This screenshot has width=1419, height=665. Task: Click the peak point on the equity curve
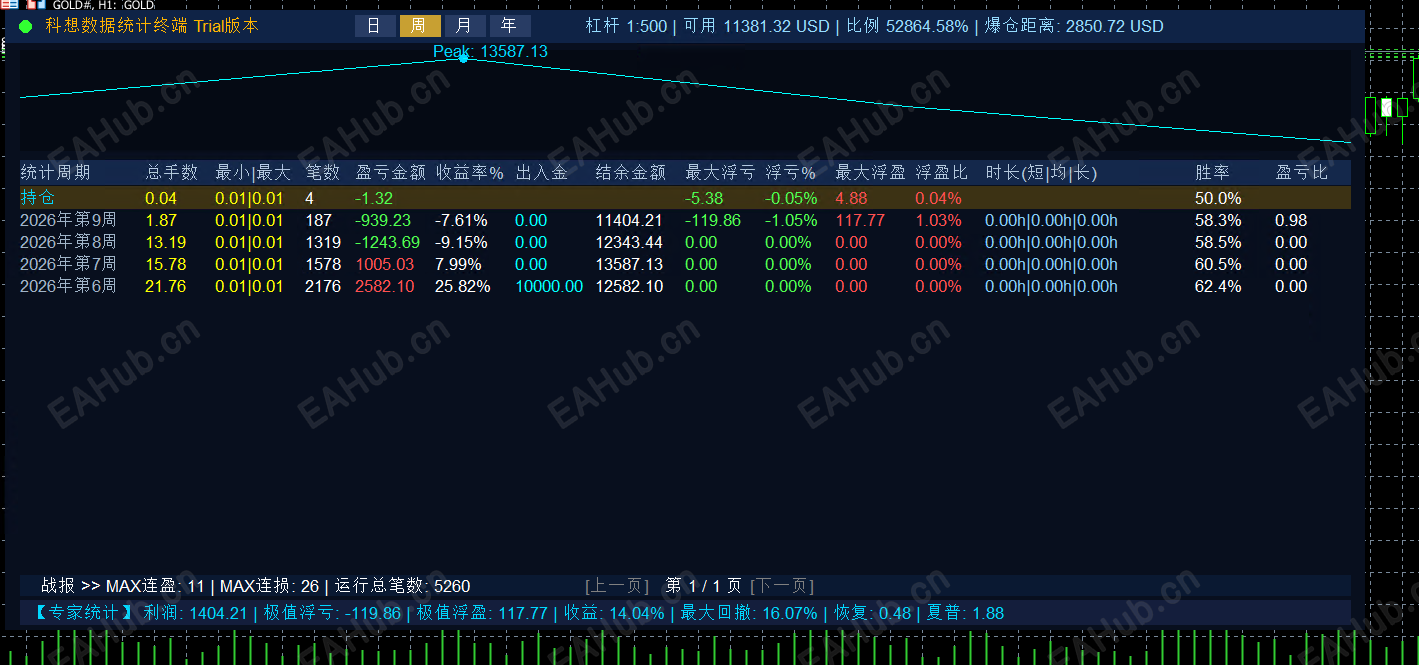[x=463, y=58]
